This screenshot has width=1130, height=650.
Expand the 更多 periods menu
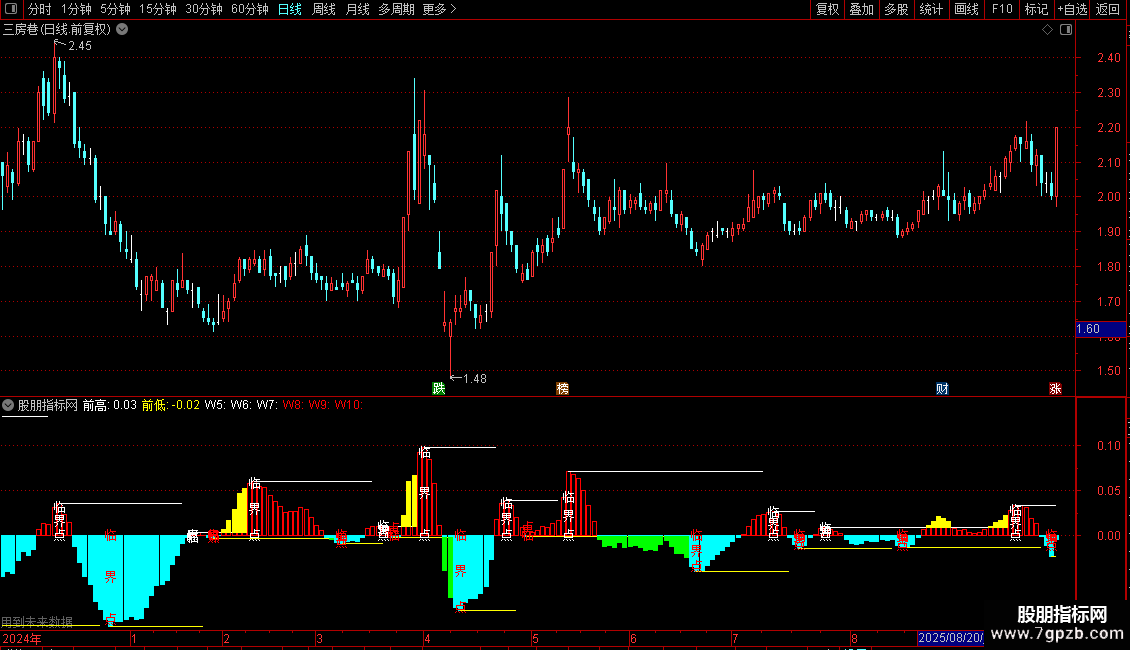pyautogui.click(x=440, y=9)
